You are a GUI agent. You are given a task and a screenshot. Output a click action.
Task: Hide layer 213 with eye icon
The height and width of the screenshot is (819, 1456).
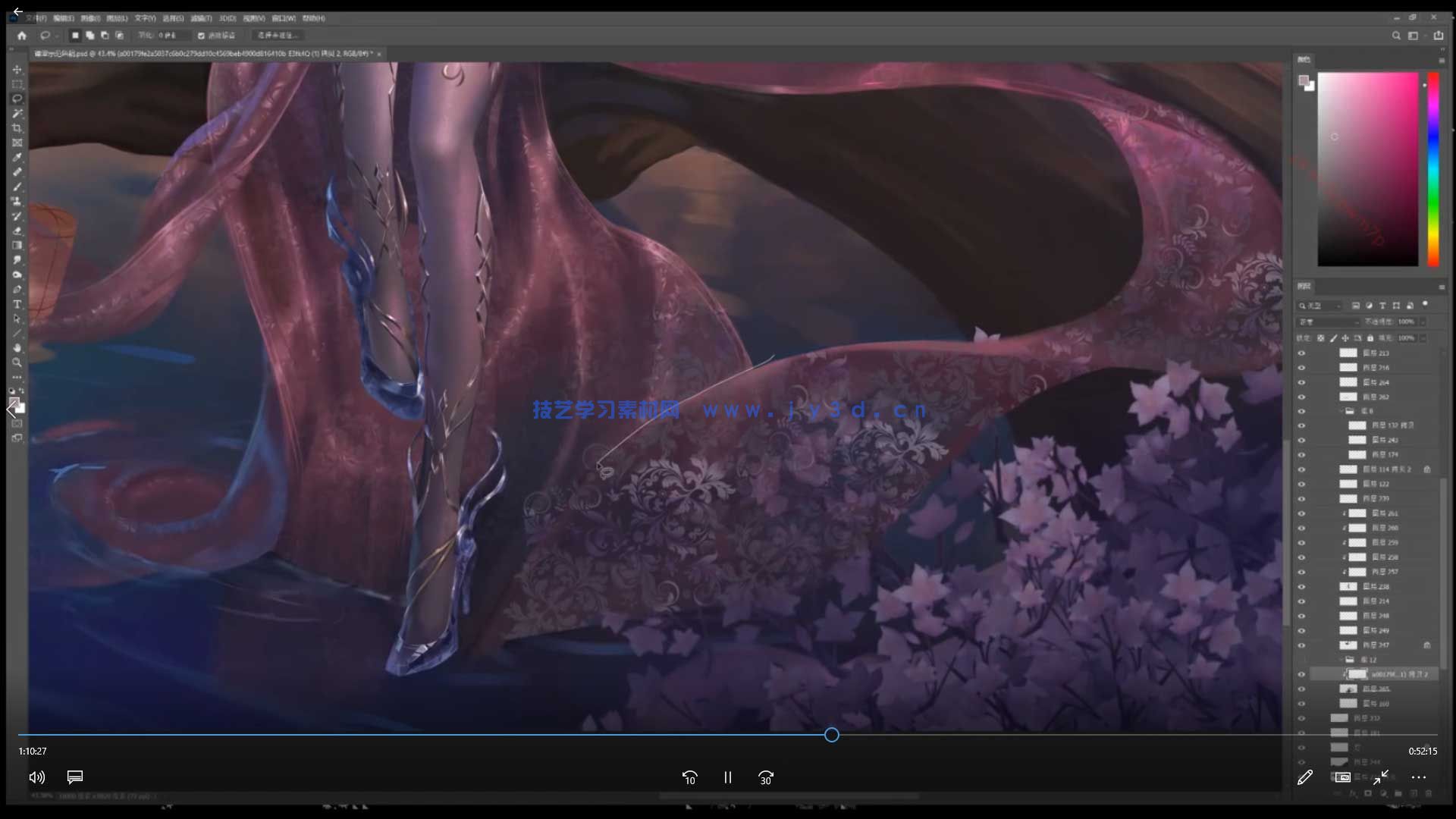pyautogui.click(x=1301, y=353)
